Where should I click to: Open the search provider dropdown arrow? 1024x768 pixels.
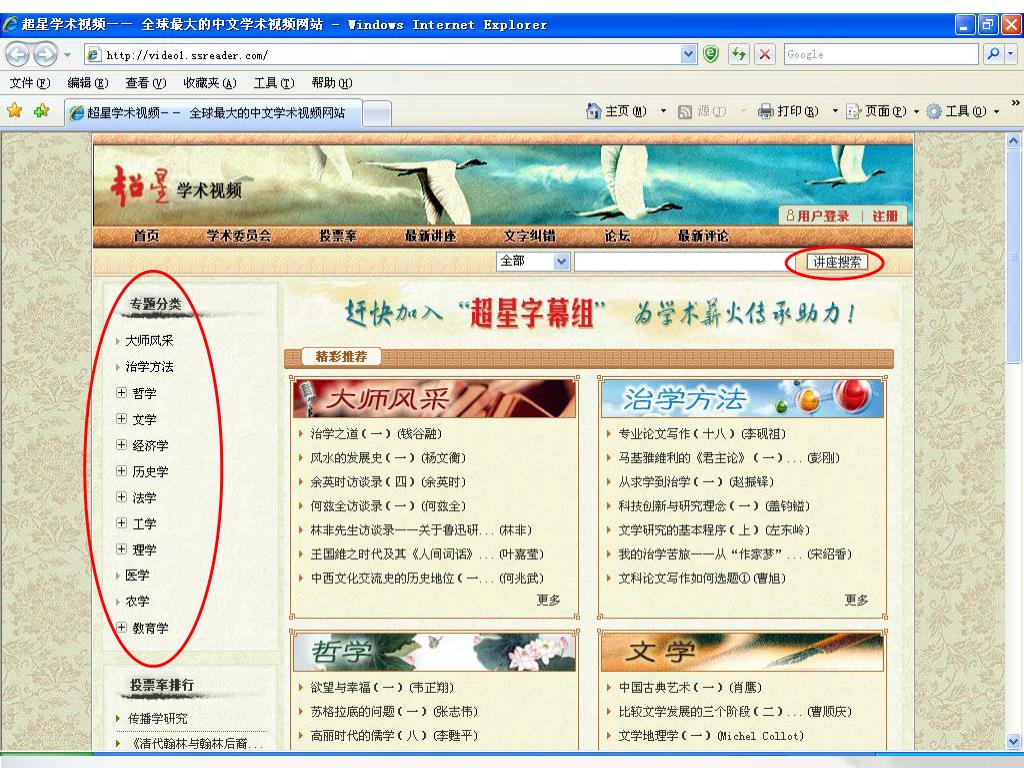(1011, 54)
